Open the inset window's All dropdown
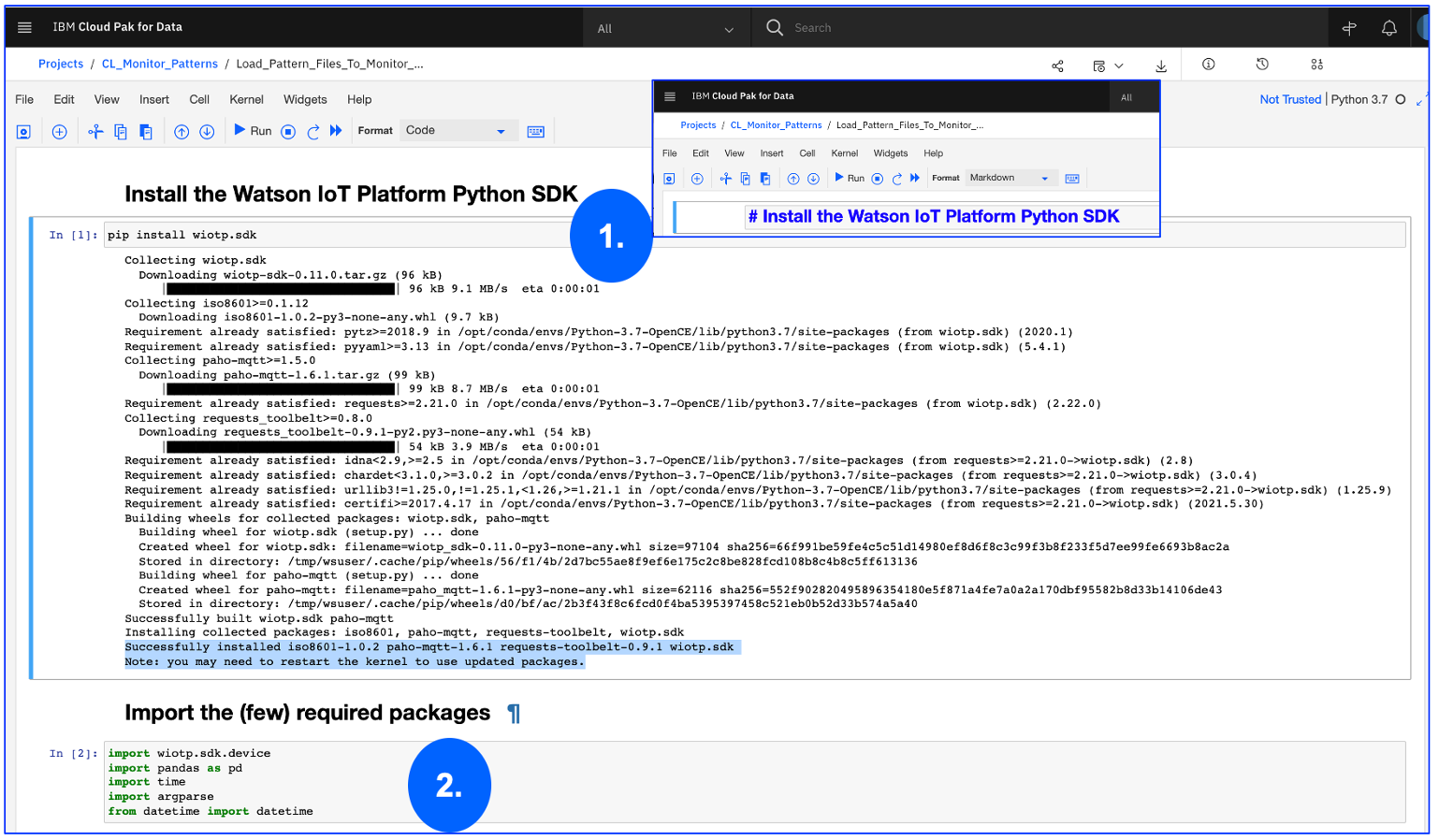The height and width of the screenshot is (840, 1439). [x=1134, y=97]
